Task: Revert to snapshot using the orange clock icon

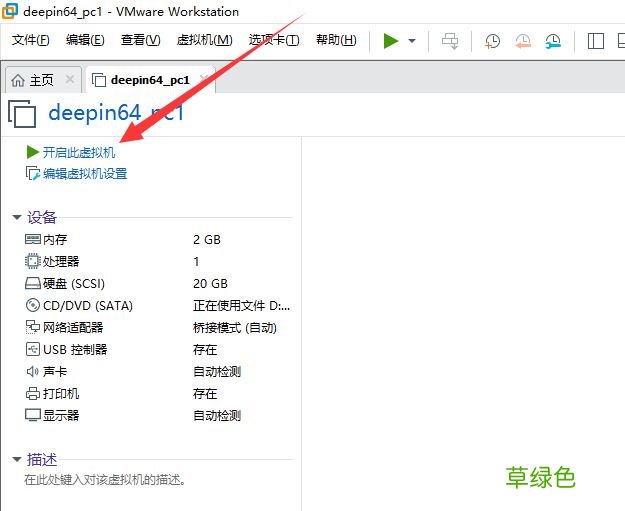Action: (x=523, y=41)
